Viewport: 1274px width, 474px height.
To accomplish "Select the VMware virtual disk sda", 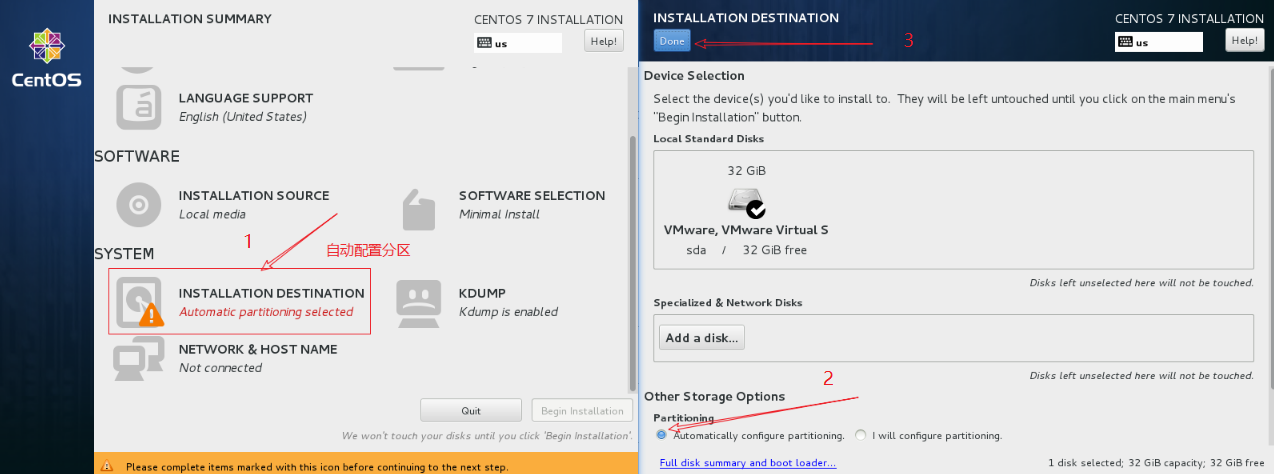I will point(746,210).
